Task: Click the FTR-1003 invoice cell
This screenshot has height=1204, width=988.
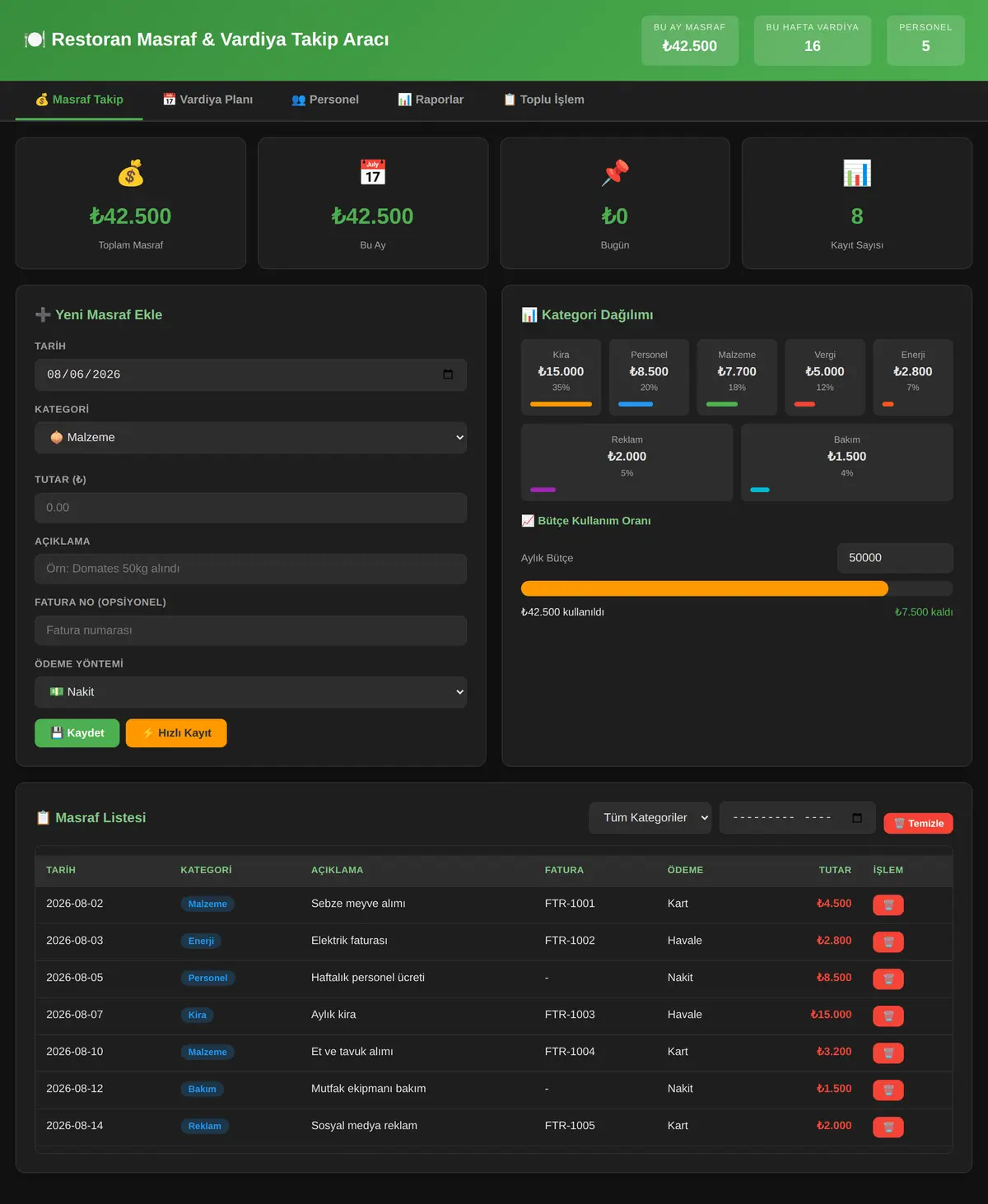Action: [x=570, y=1015]
